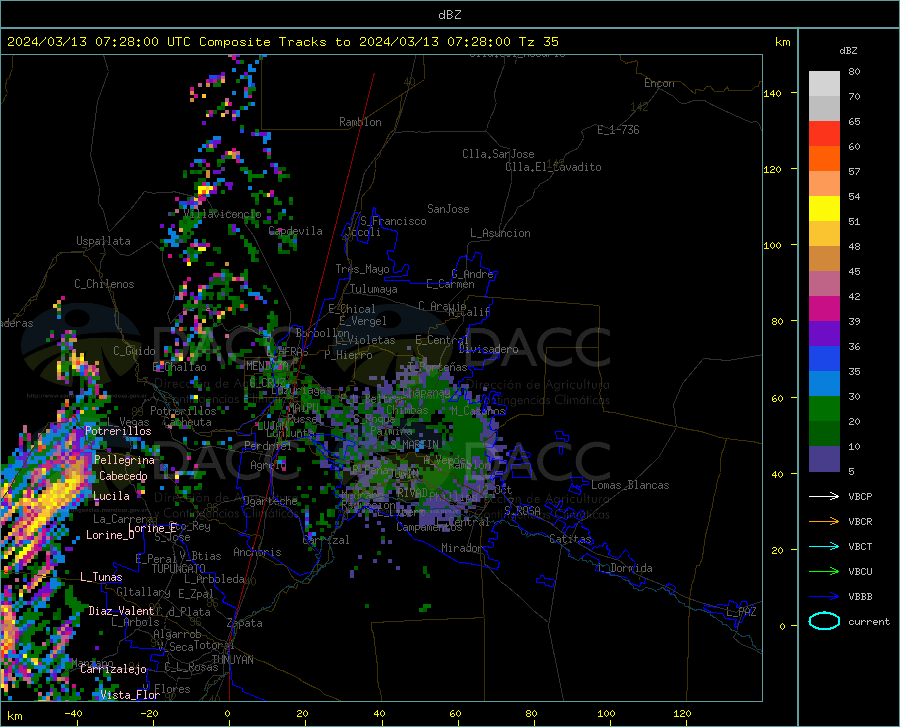
Task: Click the 140 km vertical axis tick
Action: click(x=773, y=93)
